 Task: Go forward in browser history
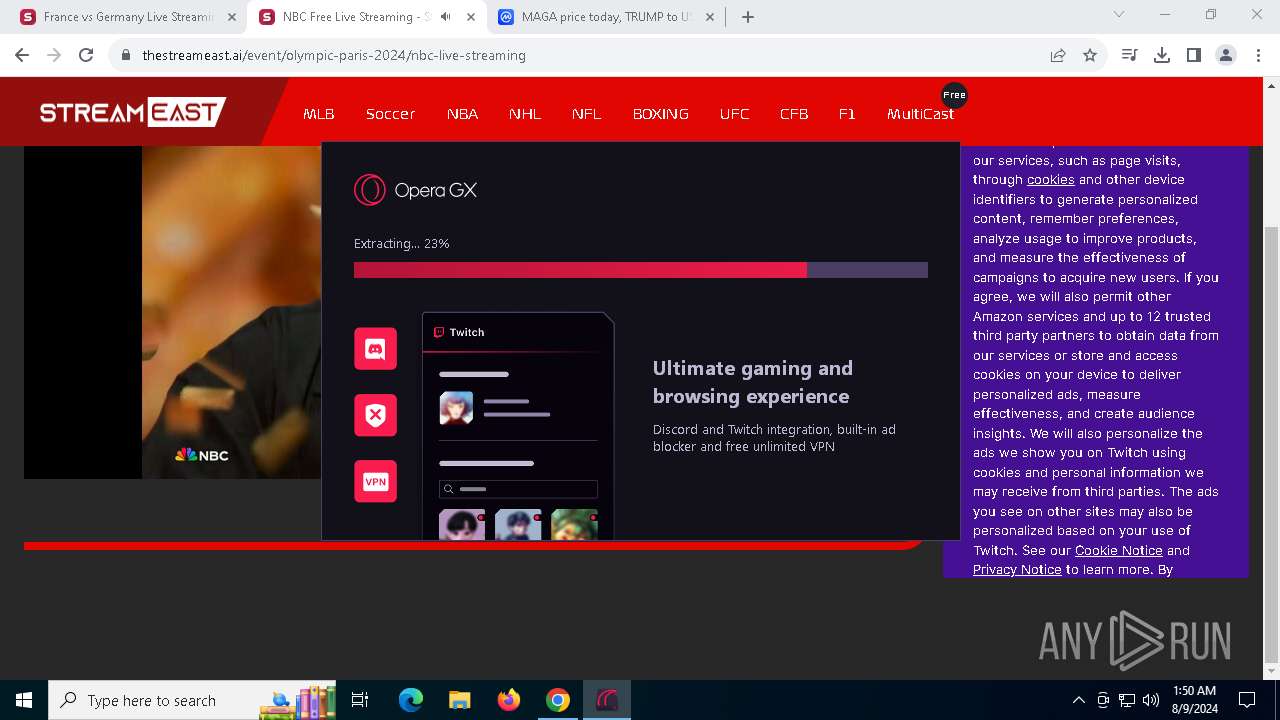pyautogui.click(x=54, y=55)
